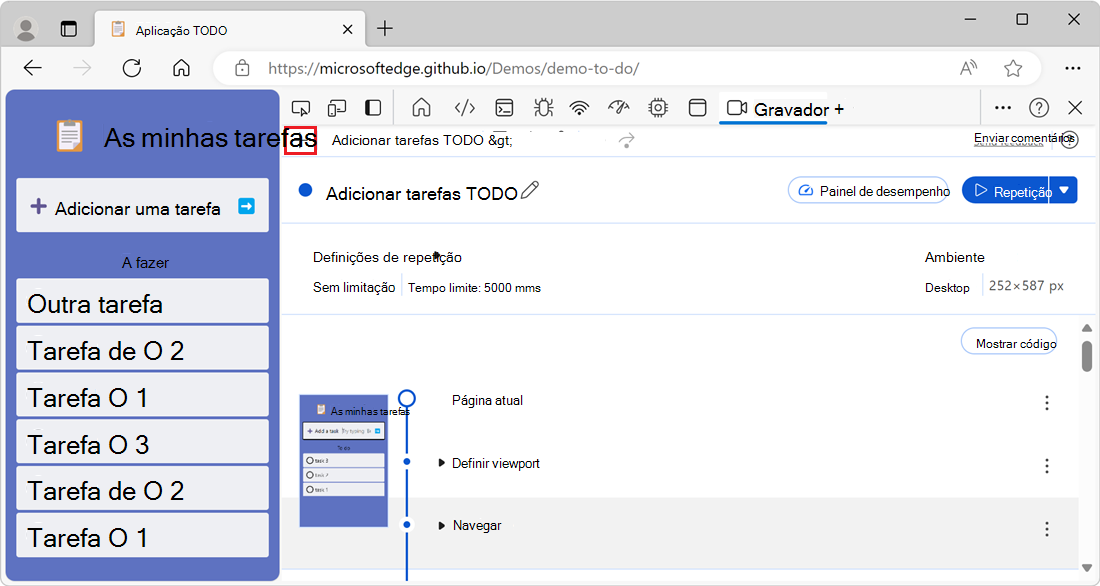
Task: Click the Desktop environment label
Action: (x=947, y=288)
